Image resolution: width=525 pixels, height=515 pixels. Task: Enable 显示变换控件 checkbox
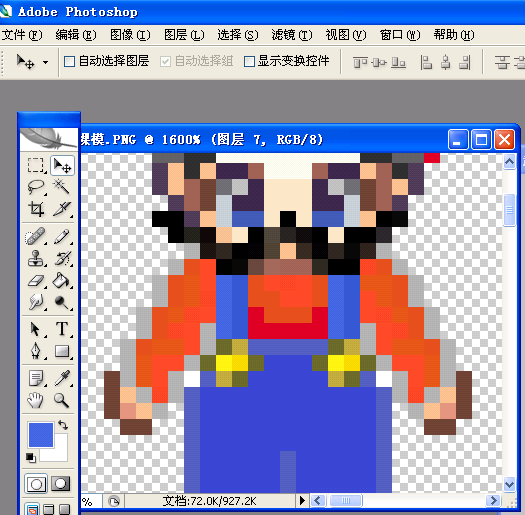tap(249, 61)
